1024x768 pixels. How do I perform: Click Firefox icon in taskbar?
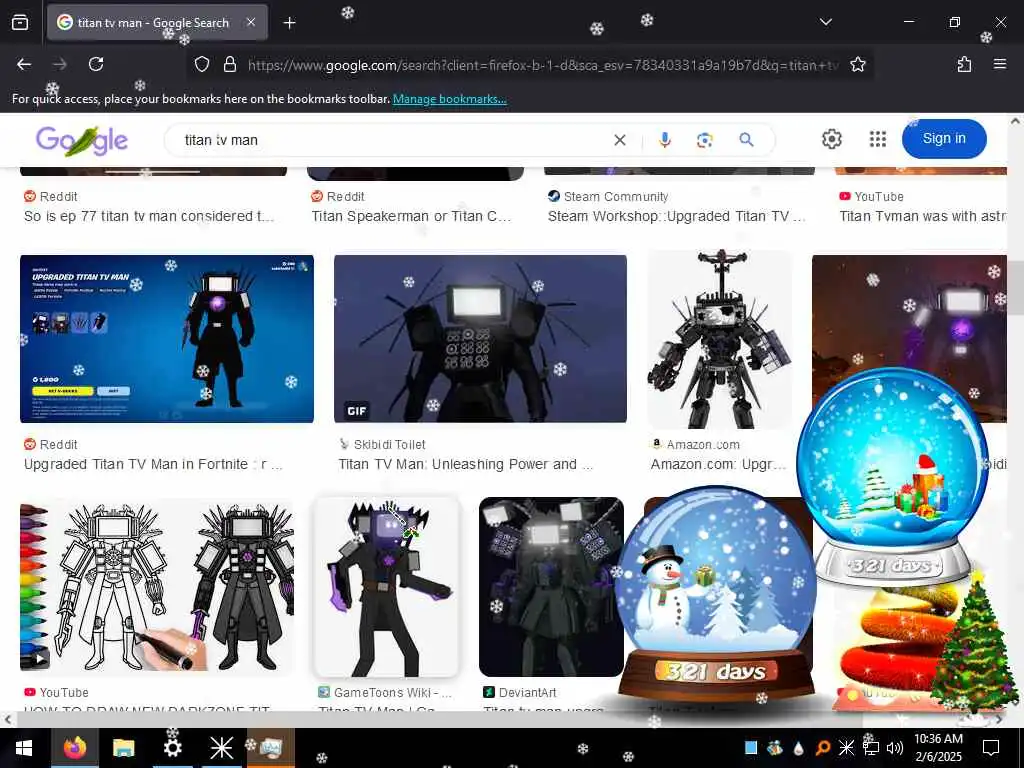click(x=74, y=748)
